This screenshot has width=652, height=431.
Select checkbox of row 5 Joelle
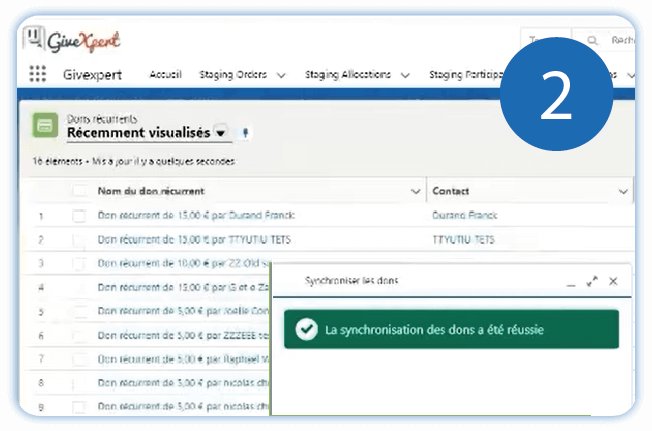coord(79,311)
